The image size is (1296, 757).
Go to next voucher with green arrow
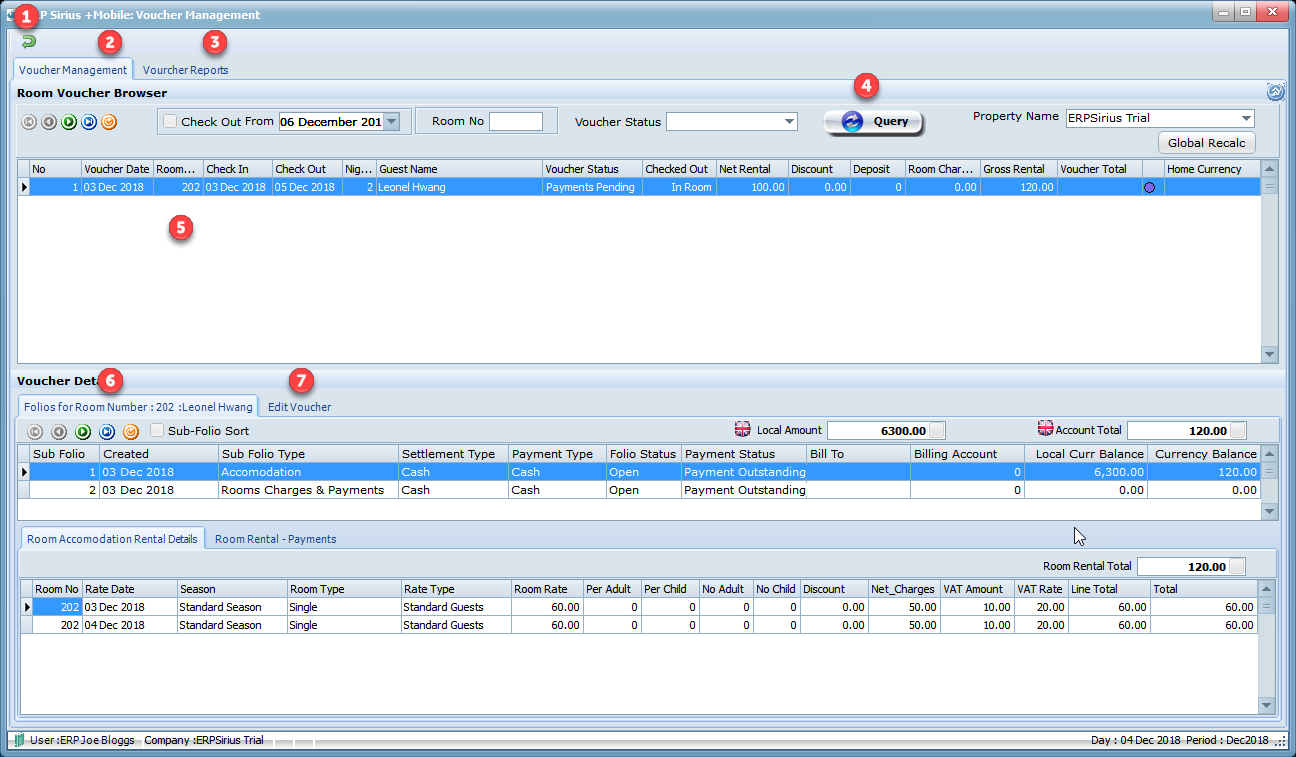(69, 122)
